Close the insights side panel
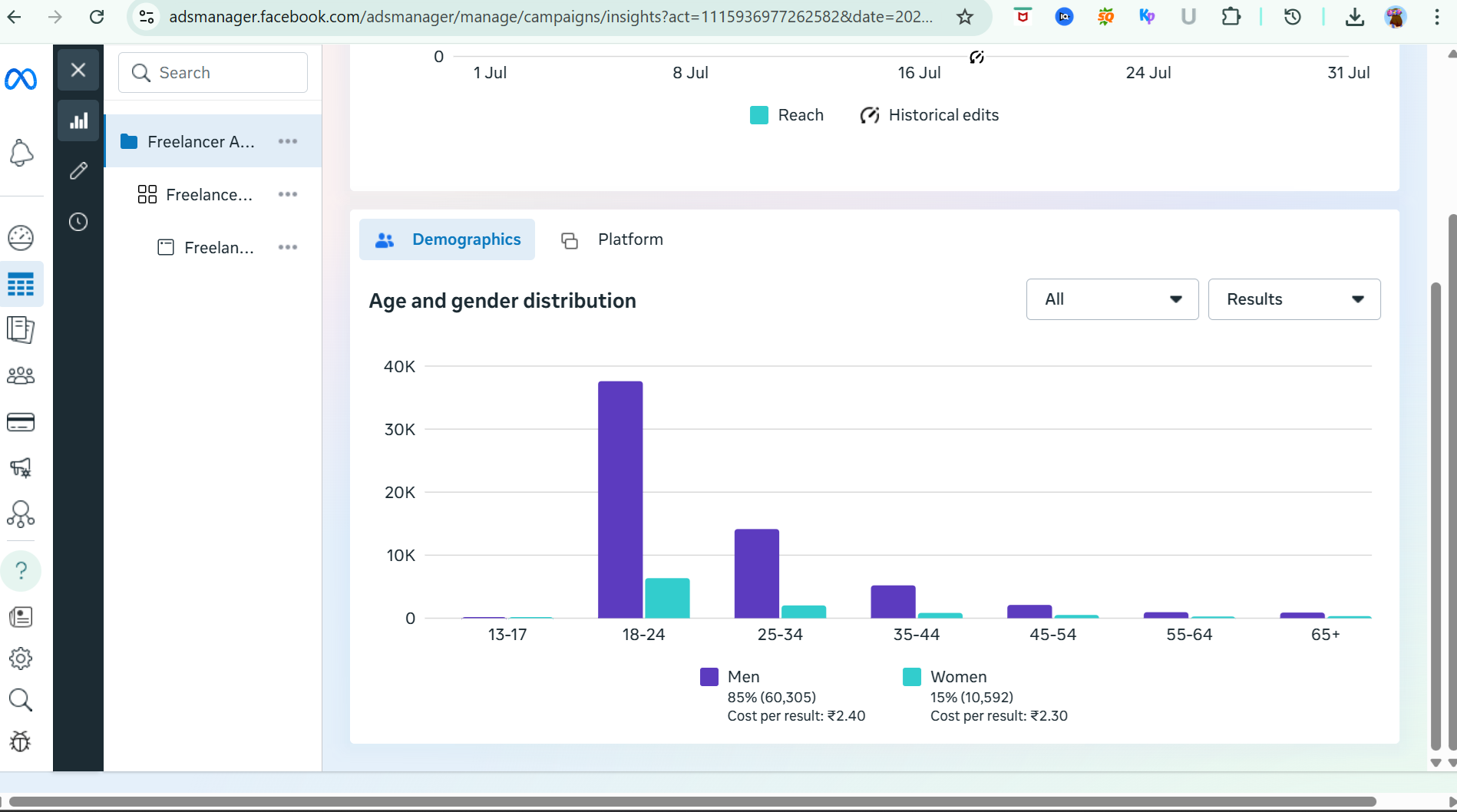The height and width of the screenshot is (812, 1457). 78,70
